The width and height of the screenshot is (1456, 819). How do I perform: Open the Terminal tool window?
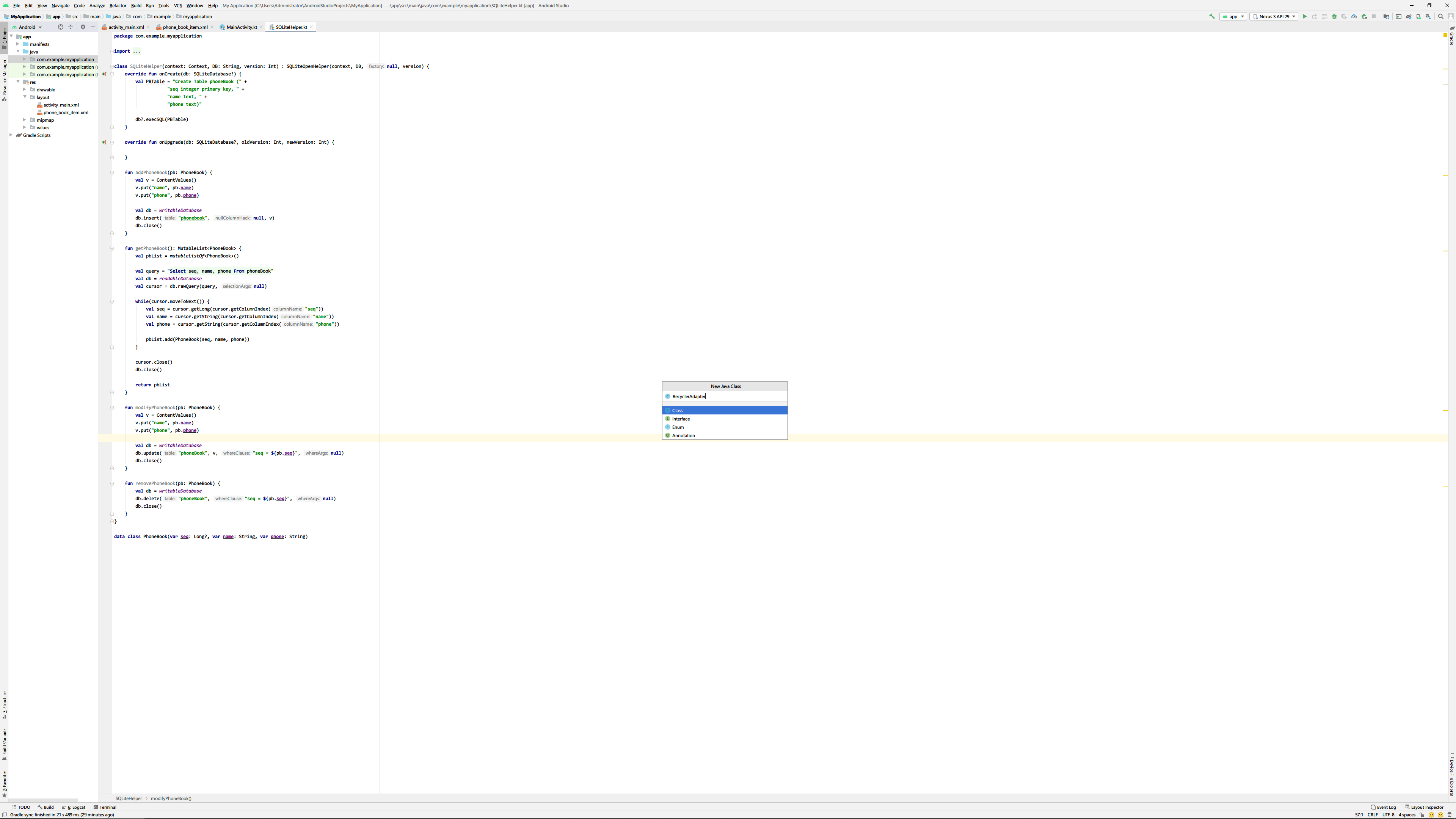107,807
